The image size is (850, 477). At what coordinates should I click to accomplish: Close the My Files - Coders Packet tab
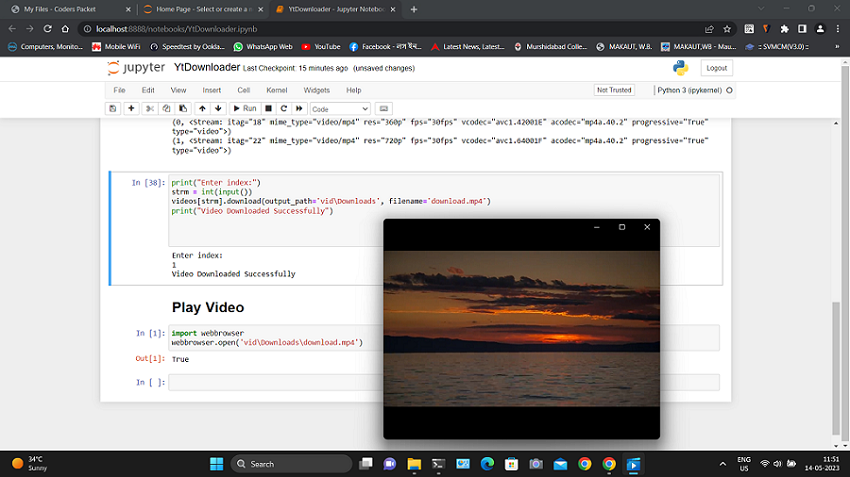(128, 9)
